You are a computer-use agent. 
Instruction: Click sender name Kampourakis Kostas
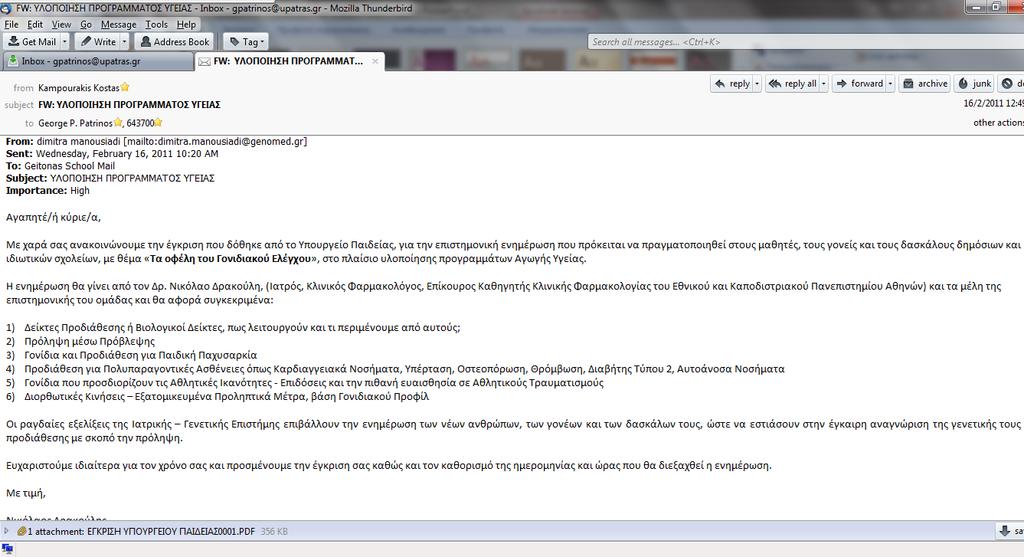tap(78, 88)
